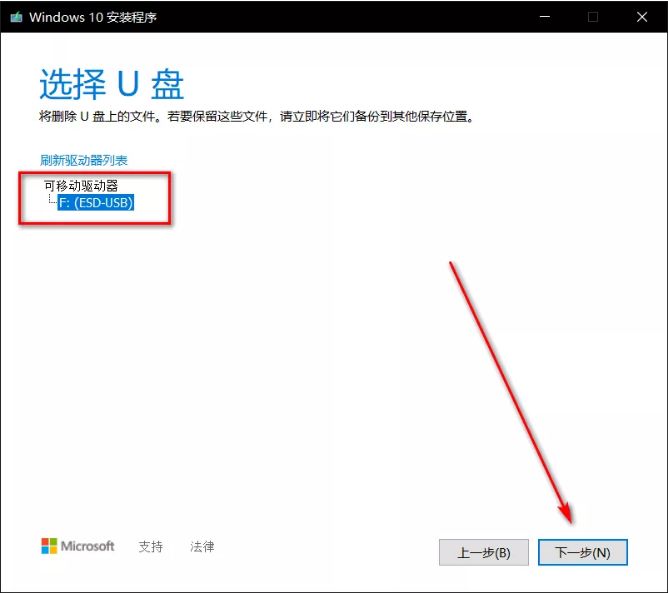Click tree connector line beside F: drive

(52, 201)
